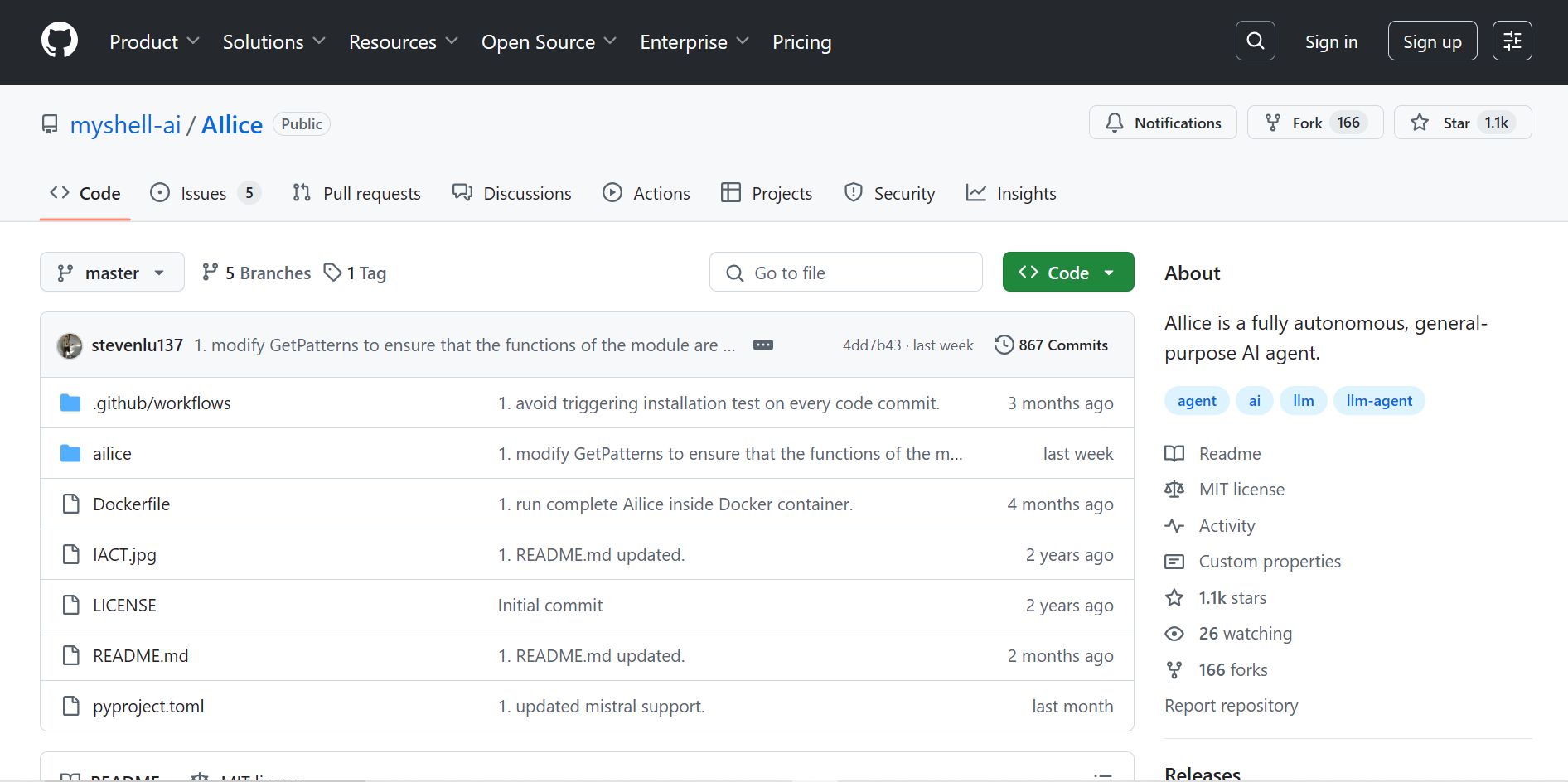The image size is (1568, 782).
Task: Expand the Solutions menu
Action: [273, 41]
